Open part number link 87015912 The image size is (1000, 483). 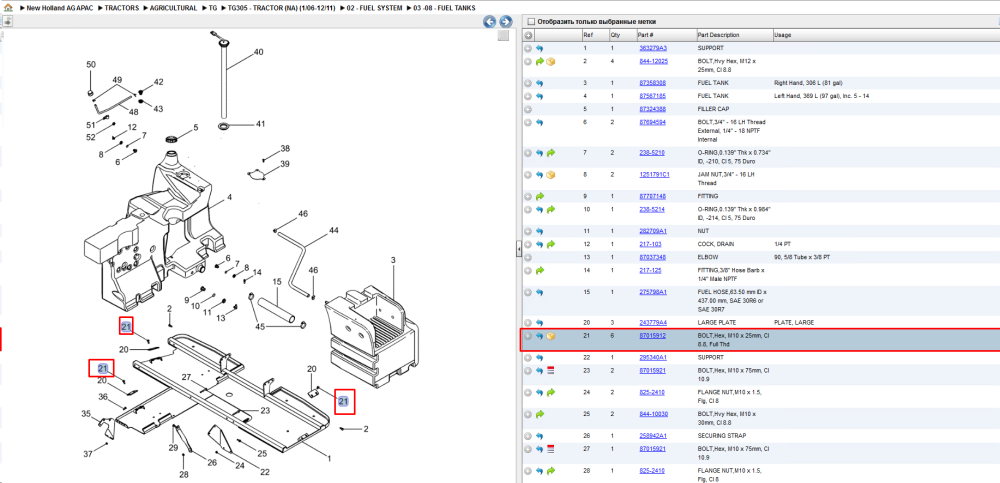point(653,336)
